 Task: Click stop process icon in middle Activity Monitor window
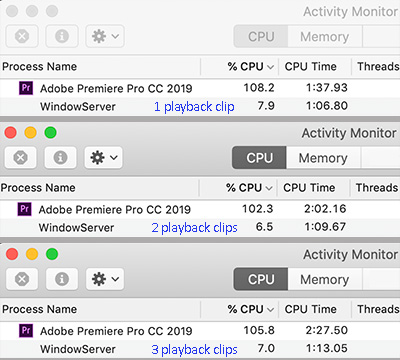(x=20, y=157)
